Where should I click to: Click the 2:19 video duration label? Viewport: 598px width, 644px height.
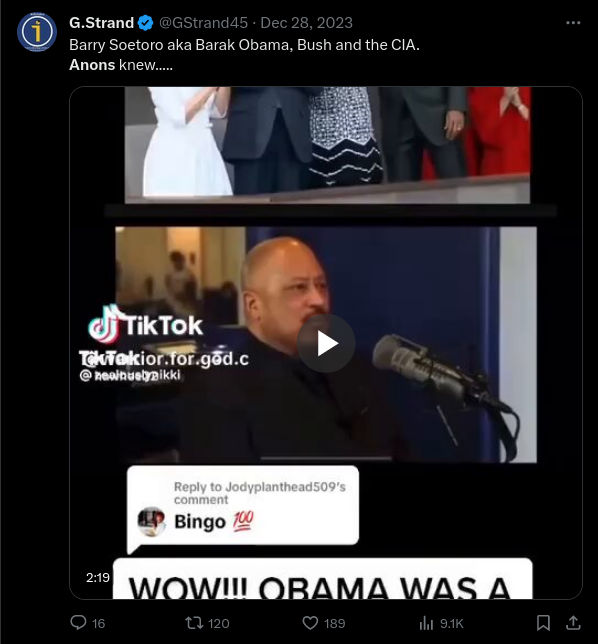point(98,577)
